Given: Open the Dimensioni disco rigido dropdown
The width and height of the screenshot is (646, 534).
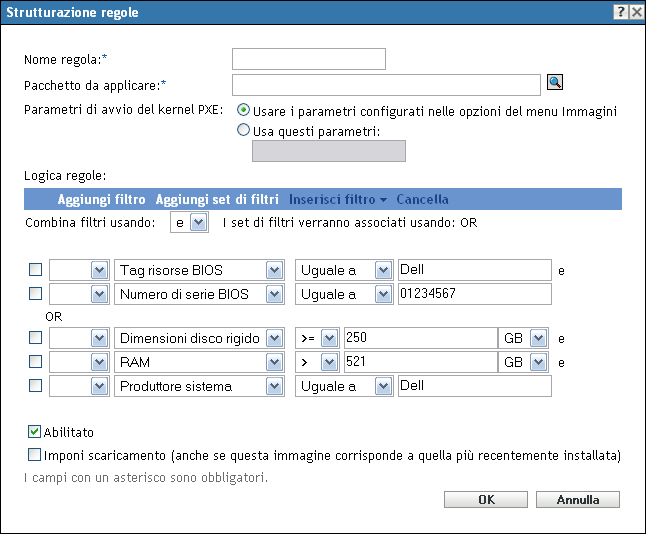Looking at the screenshot, I should click(x=274, y=337).
